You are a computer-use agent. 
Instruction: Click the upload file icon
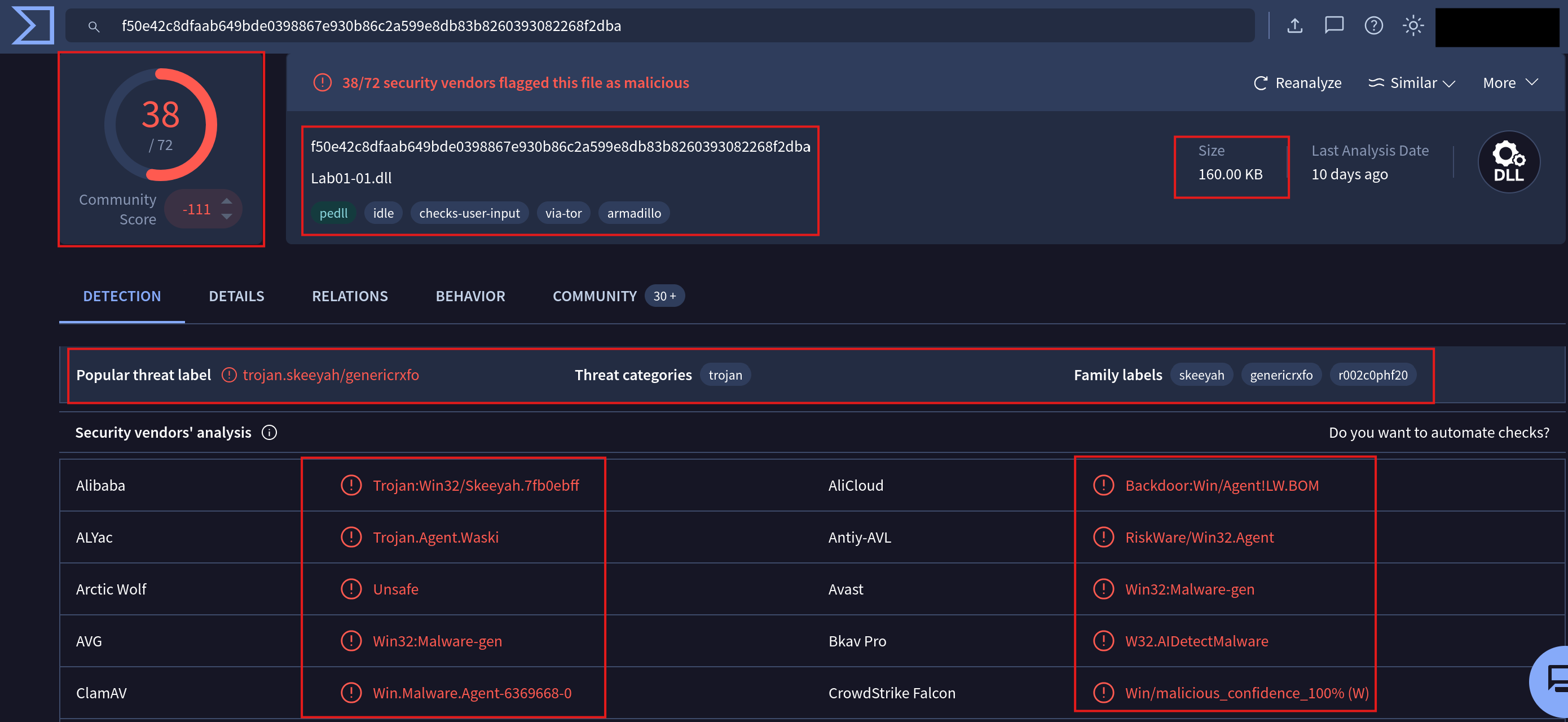(1294, 25)
